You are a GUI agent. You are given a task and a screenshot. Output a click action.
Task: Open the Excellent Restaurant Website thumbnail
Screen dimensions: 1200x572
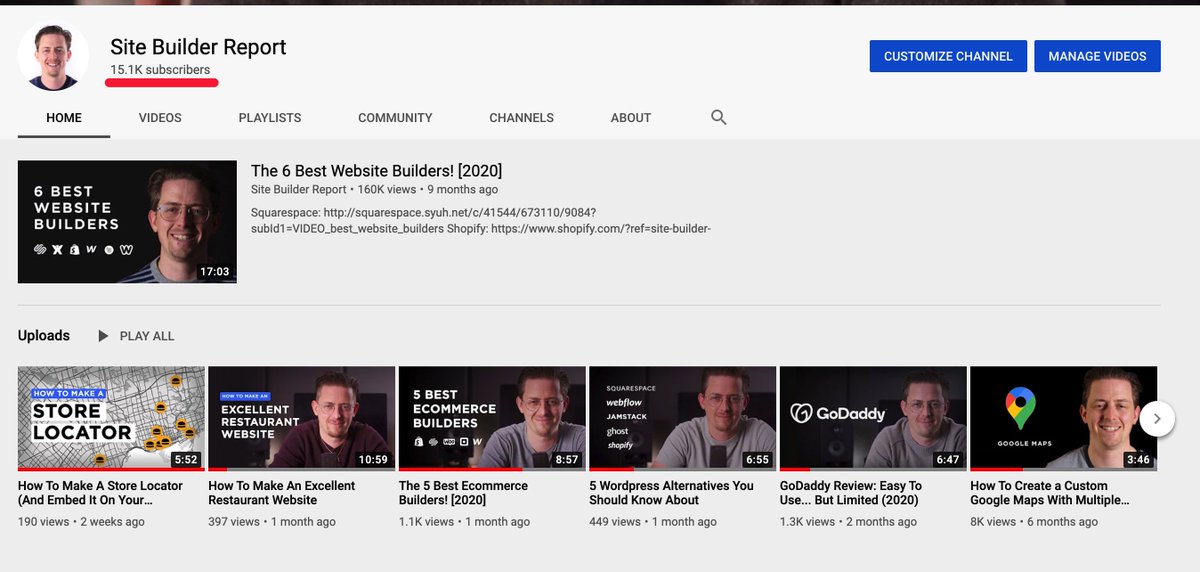(x=301, y=418)
